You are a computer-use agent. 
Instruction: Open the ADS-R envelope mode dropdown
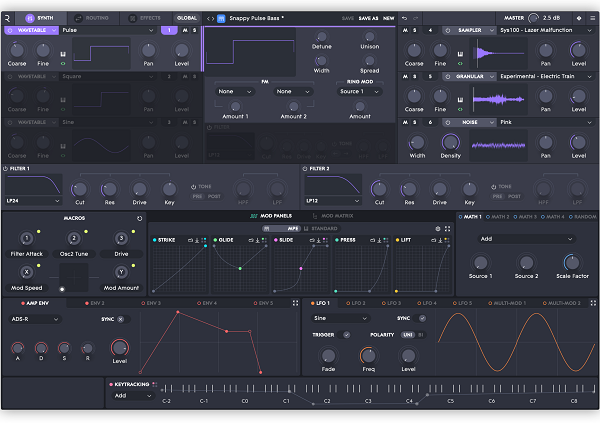point(34,319)
